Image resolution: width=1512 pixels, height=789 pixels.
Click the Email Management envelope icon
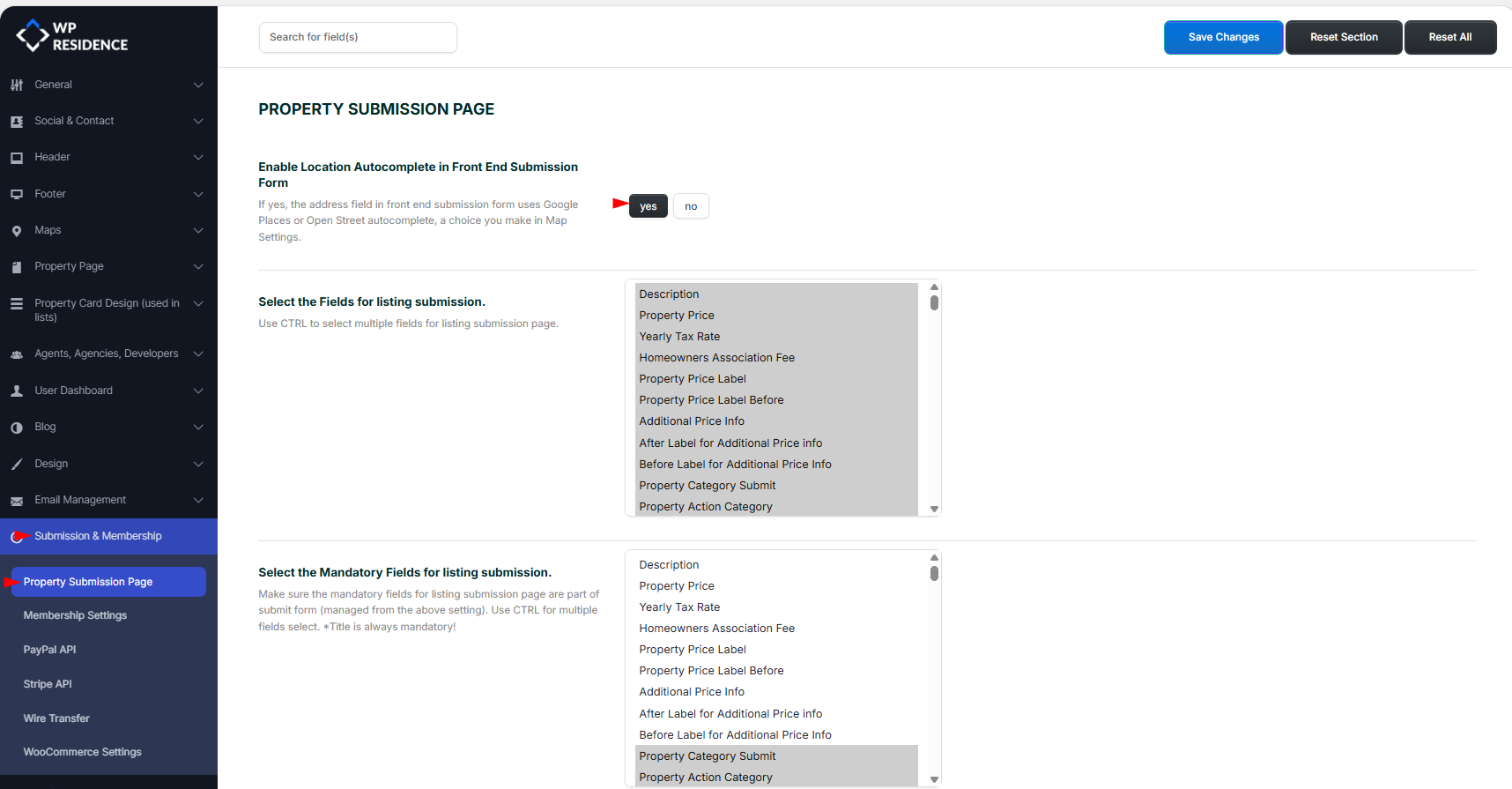pos(17,501)
